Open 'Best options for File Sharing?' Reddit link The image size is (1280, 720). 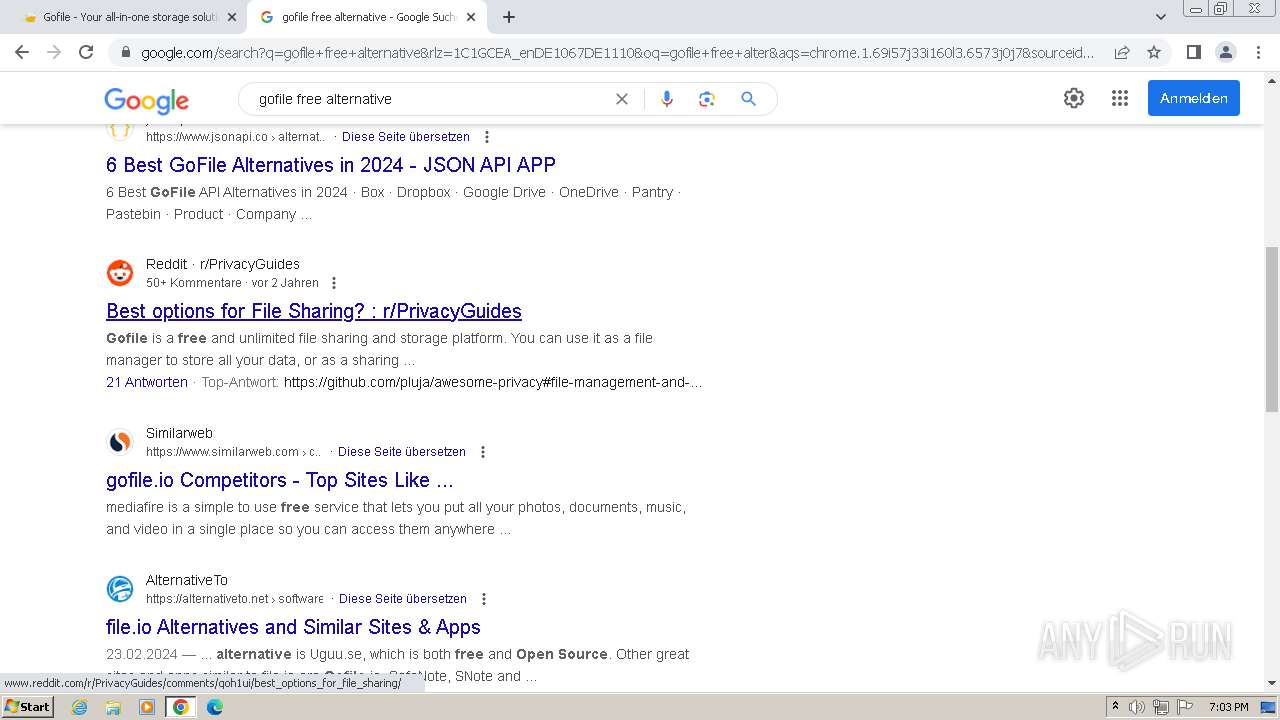tap(314, 311)
